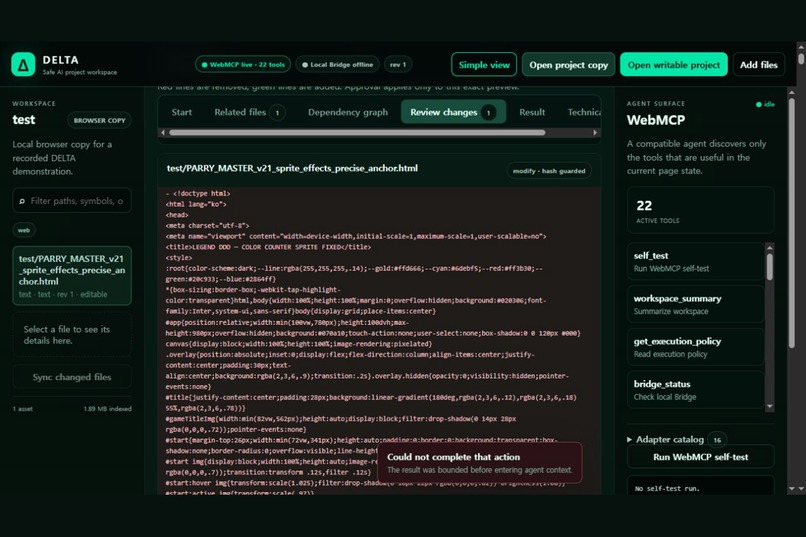Click the search magnifier icon in filter box
The width and height of the screenshot is (806, 537).
click(22, 201)
